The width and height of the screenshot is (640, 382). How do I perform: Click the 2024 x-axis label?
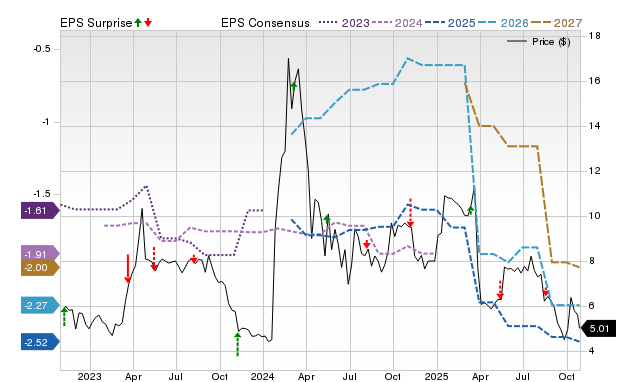pyautogui.click(x=263, y=376)
